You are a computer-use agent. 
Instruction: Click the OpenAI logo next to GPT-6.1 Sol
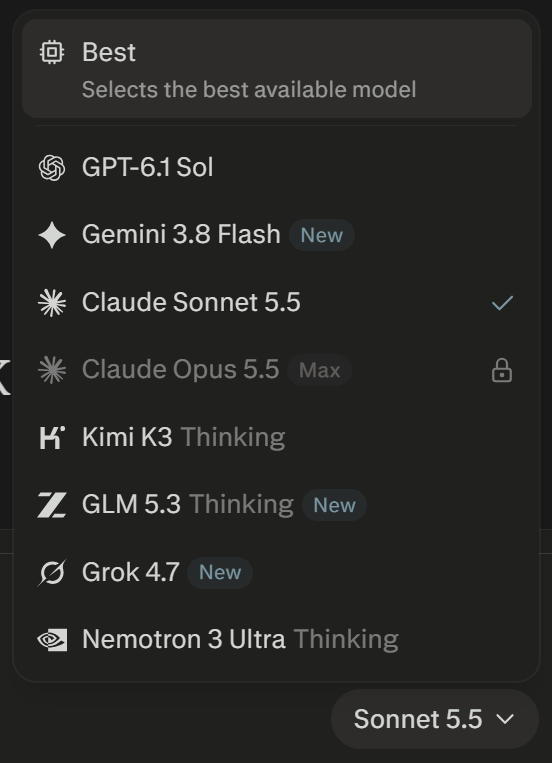[x=52, y=168]
